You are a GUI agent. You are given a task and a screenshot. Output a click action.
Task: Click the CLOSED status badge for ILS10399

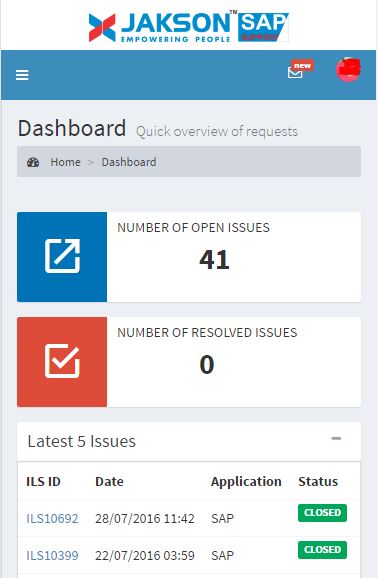click(x=322, y=550)
